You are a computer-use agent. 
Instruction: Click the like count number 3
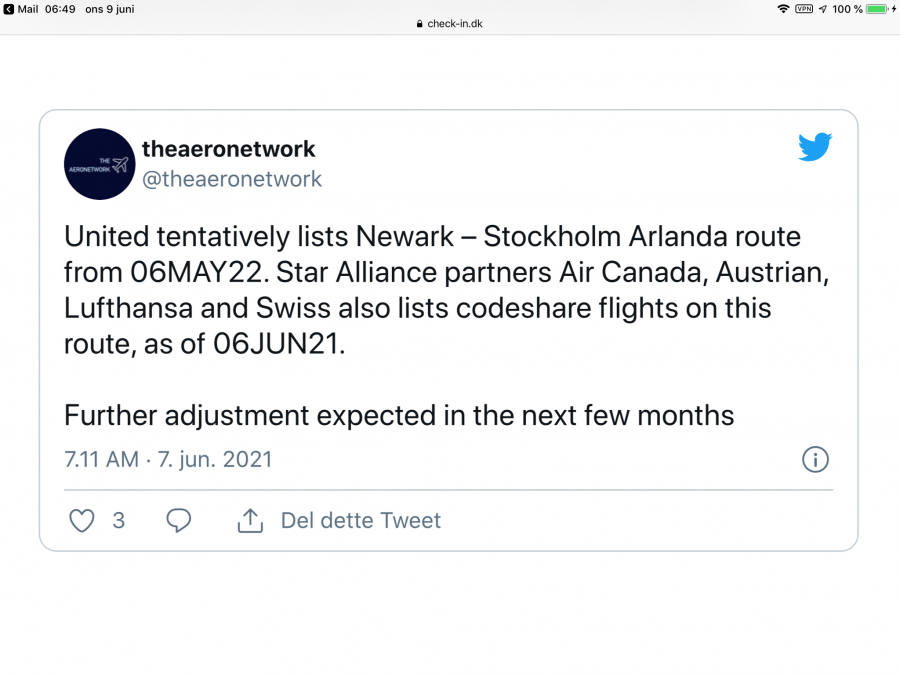pyautogui.click(x=119, y=520)
